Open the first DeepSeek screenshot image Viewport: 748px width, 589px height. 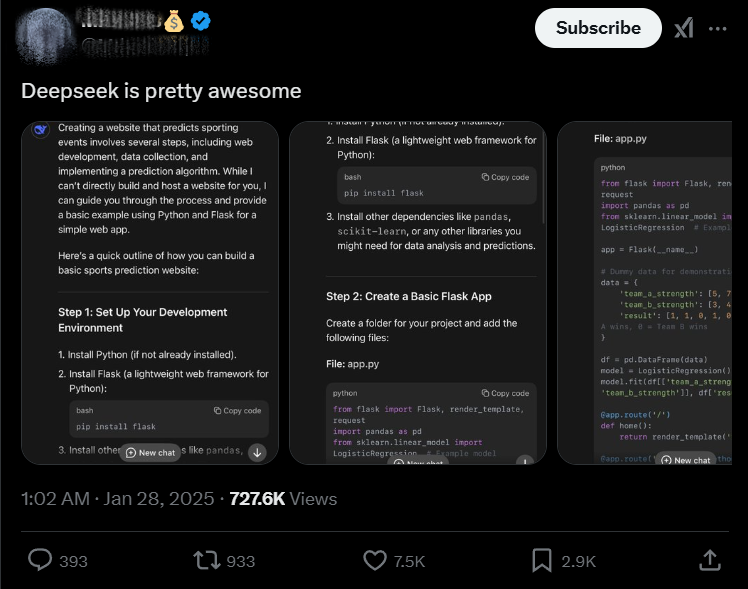tap(150, 293)
